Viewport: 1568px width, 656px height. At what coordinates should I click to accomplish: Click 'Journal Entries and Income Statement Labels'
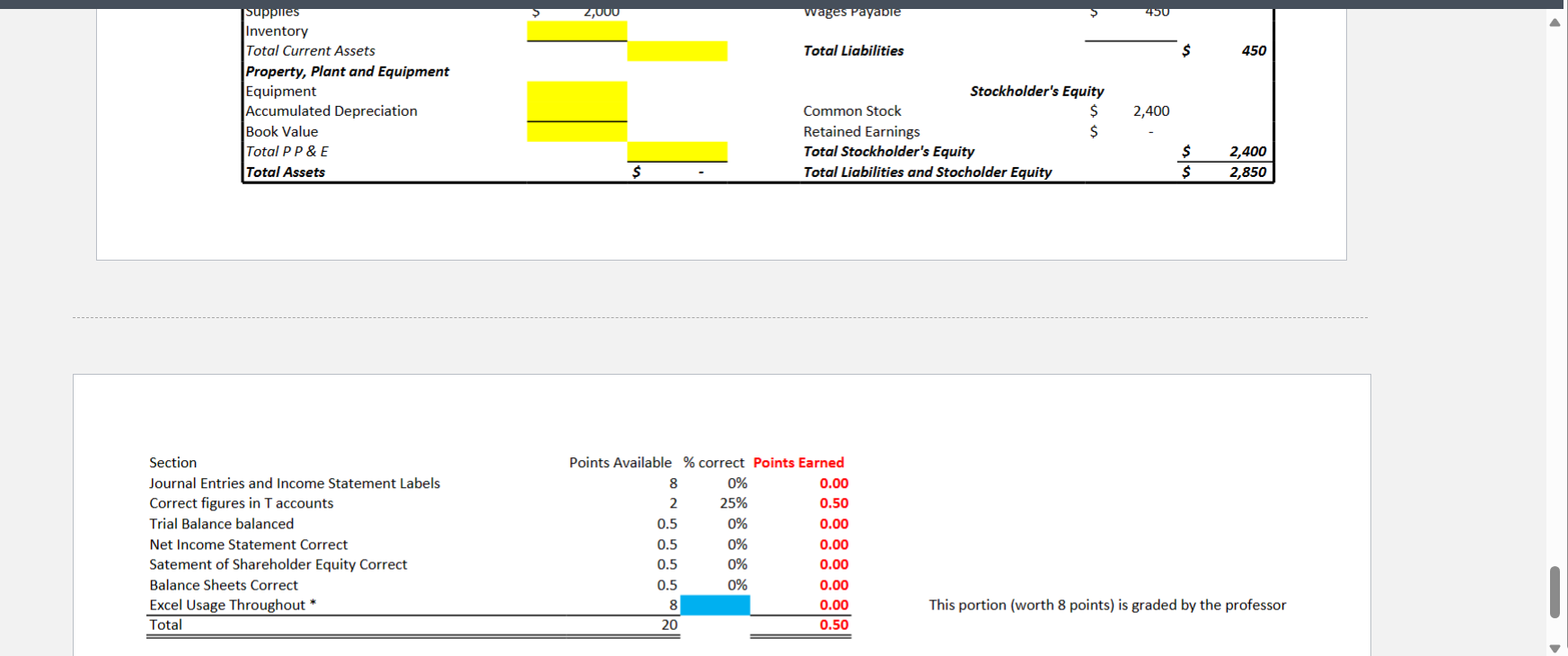click(295, 483)
